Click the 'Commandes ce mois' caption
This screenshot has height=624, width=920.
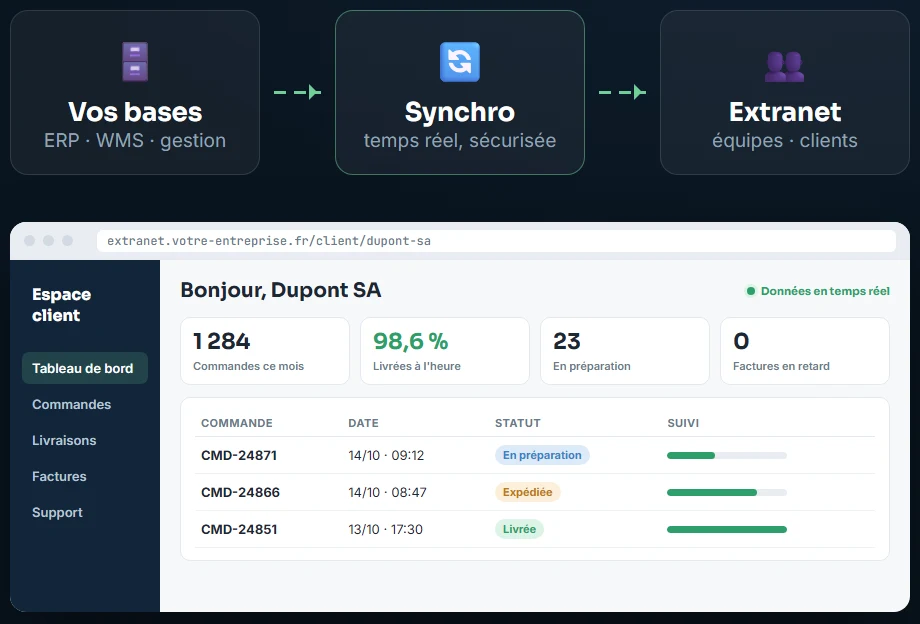pyautogui.click(x=248, y=366)
